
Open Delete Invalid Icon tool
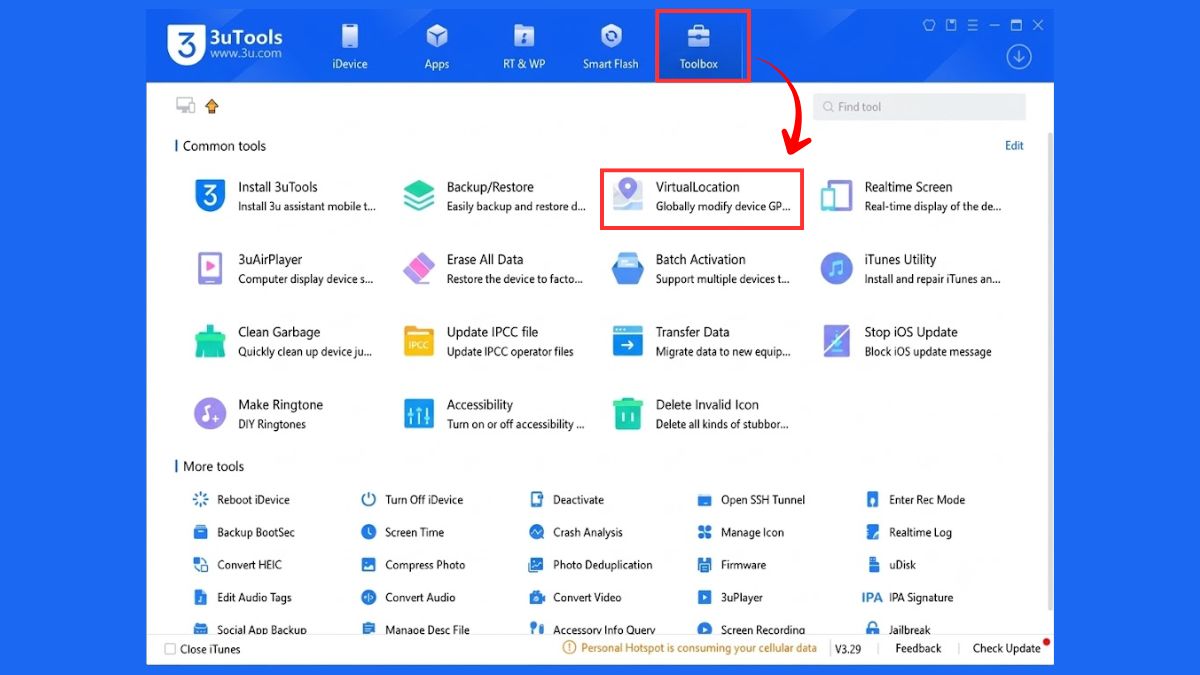(x=702, y=414)
